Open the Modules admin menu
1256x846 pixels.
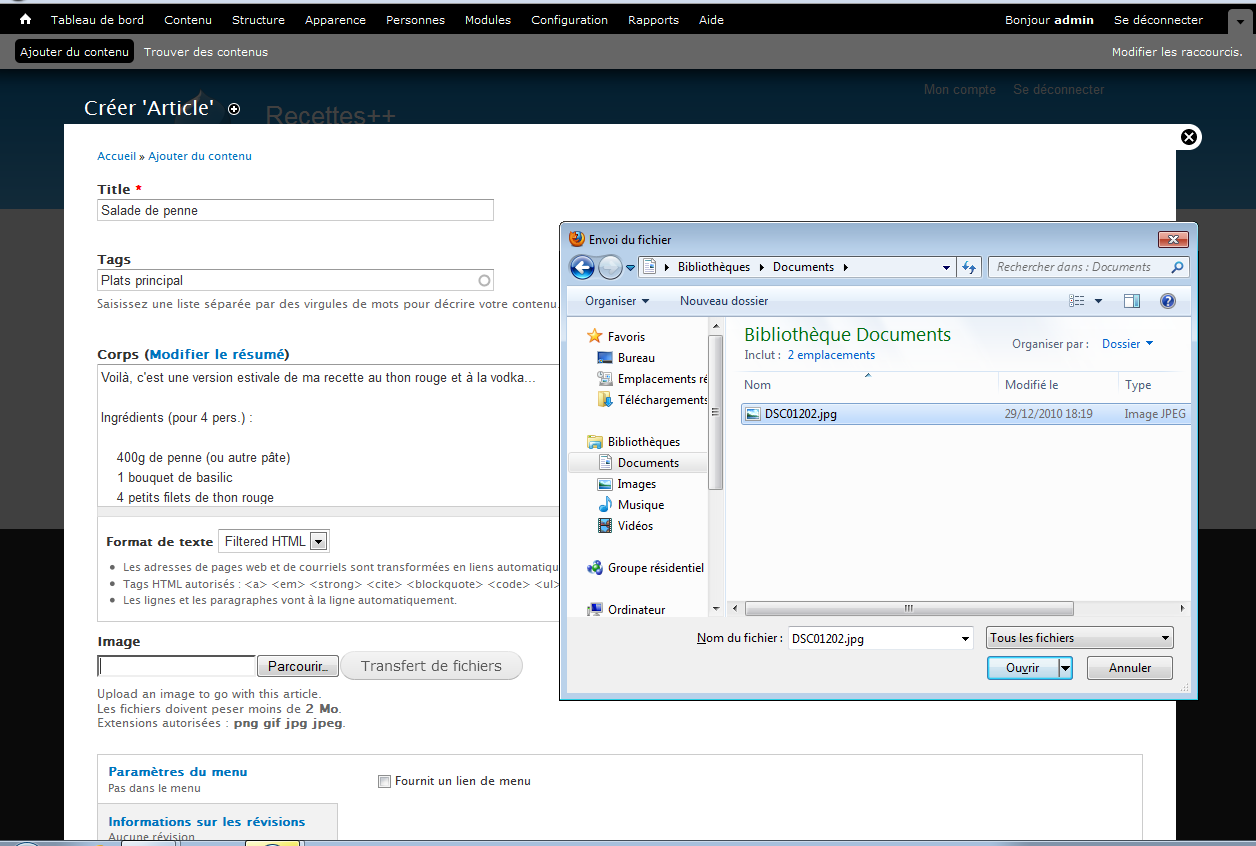[x=487, y=20]
